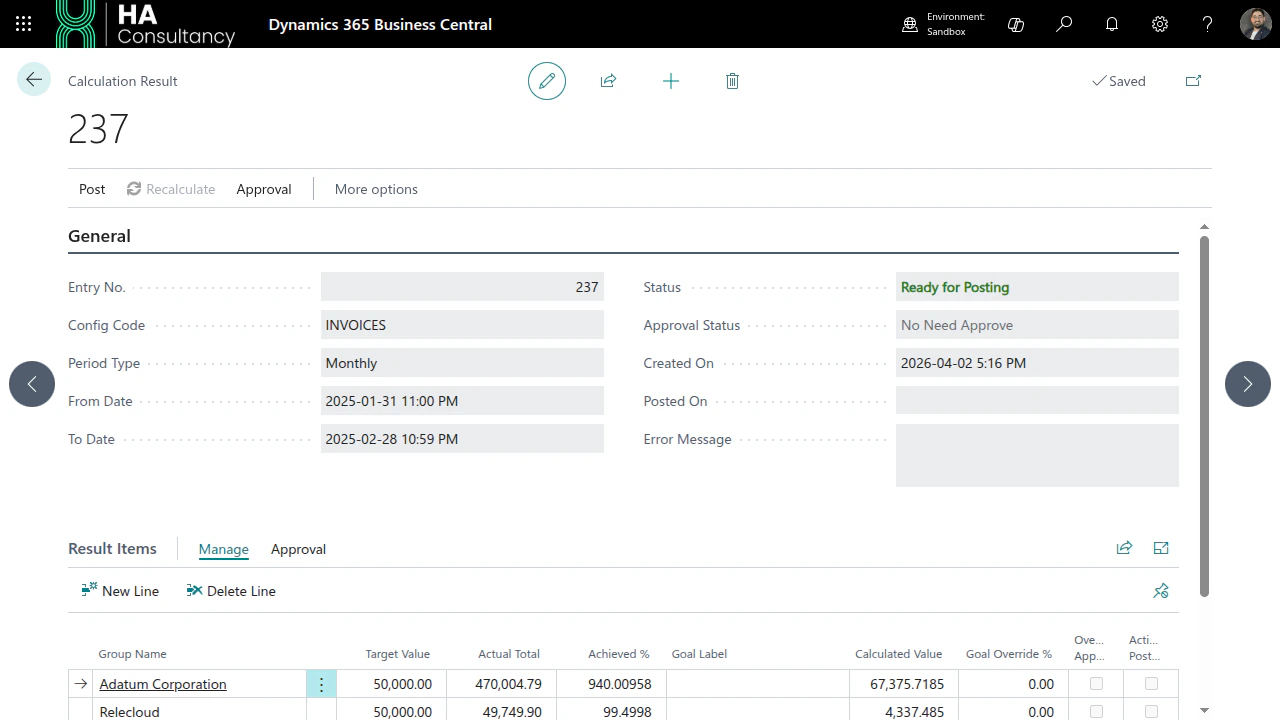Click the Entry No. field showing 237

[462, 287]
